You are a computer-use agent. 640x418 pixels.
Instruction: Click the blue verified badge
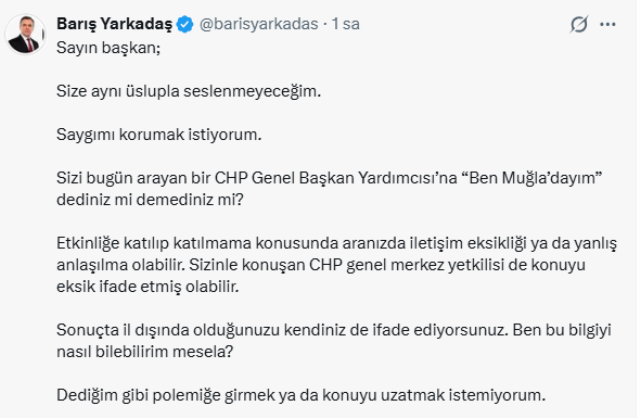click(185, 24)
